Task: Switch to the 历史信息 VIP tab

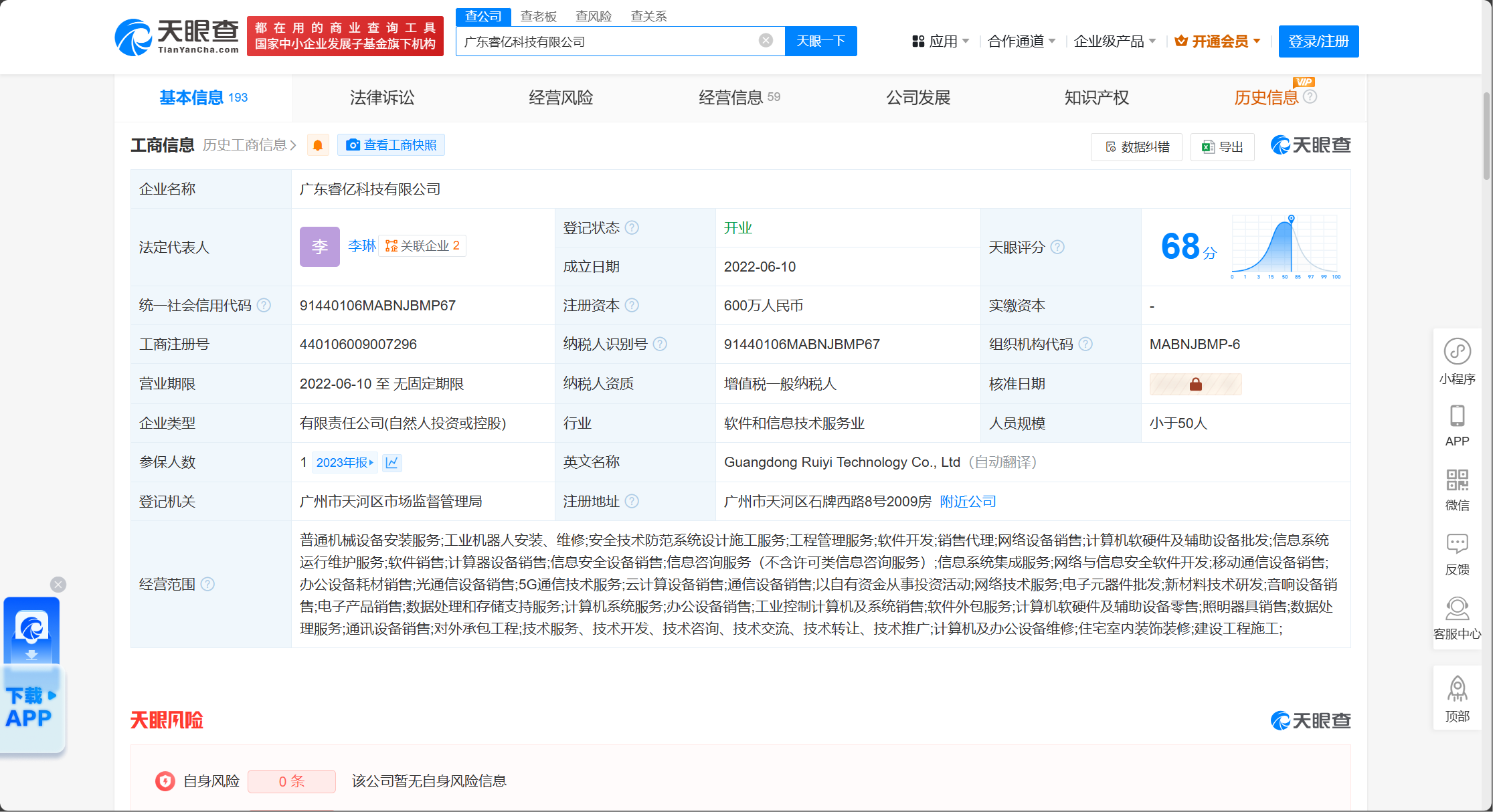Action: [x=1266, y=98]
